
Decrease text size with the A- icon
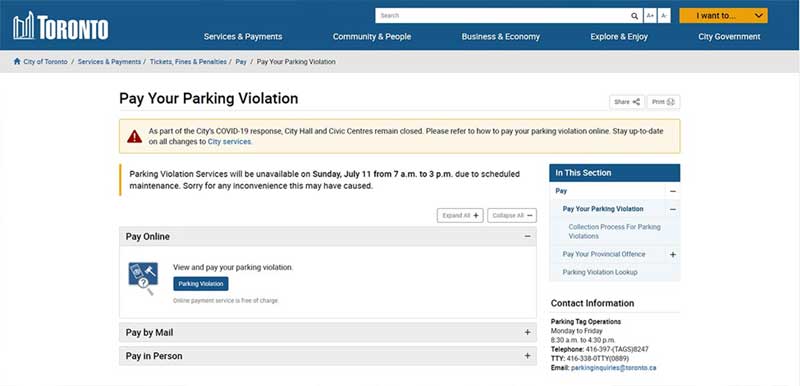click(664, 16)
